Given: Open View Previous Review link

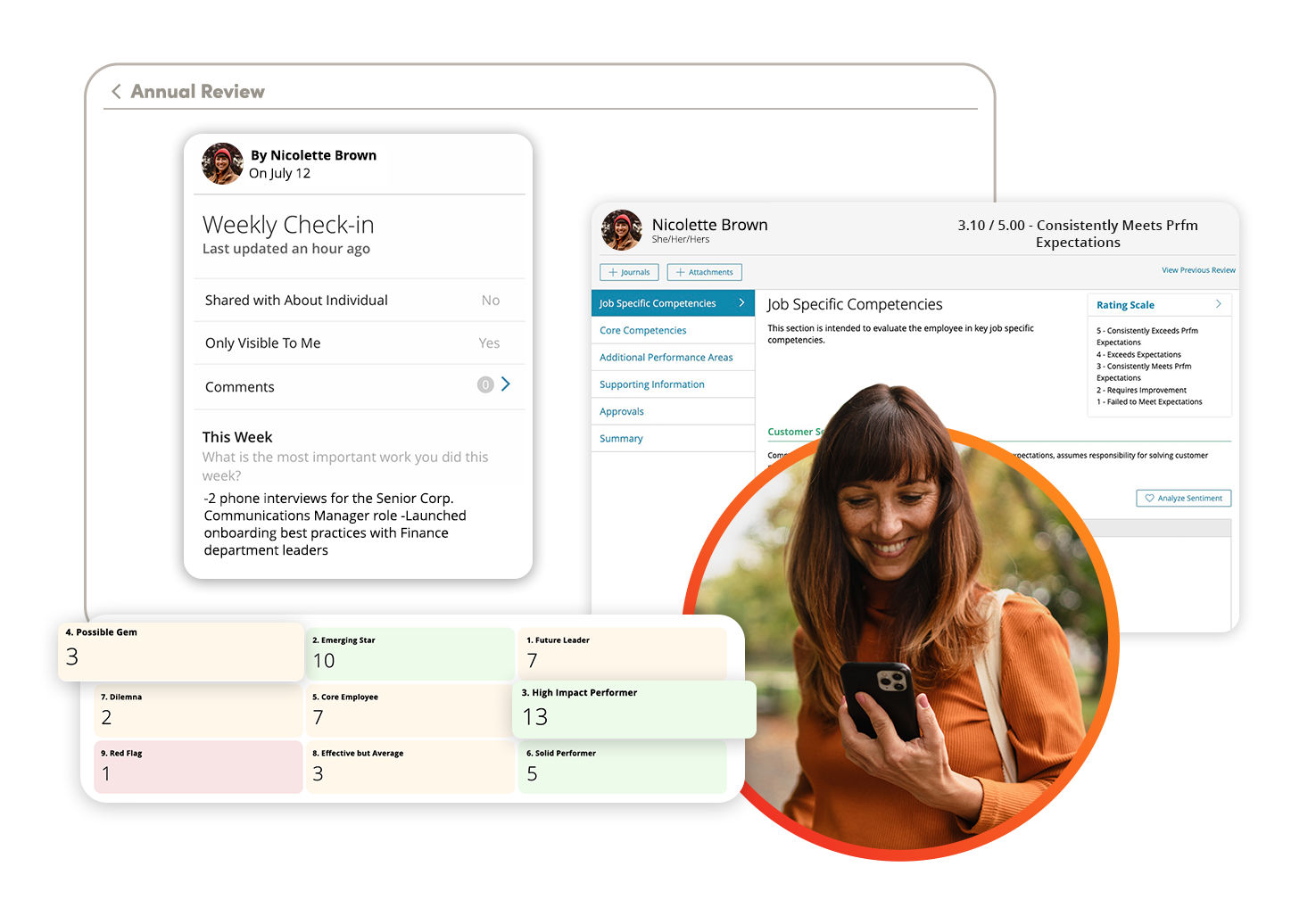Looking at the screenshot, I should 1198,270.
